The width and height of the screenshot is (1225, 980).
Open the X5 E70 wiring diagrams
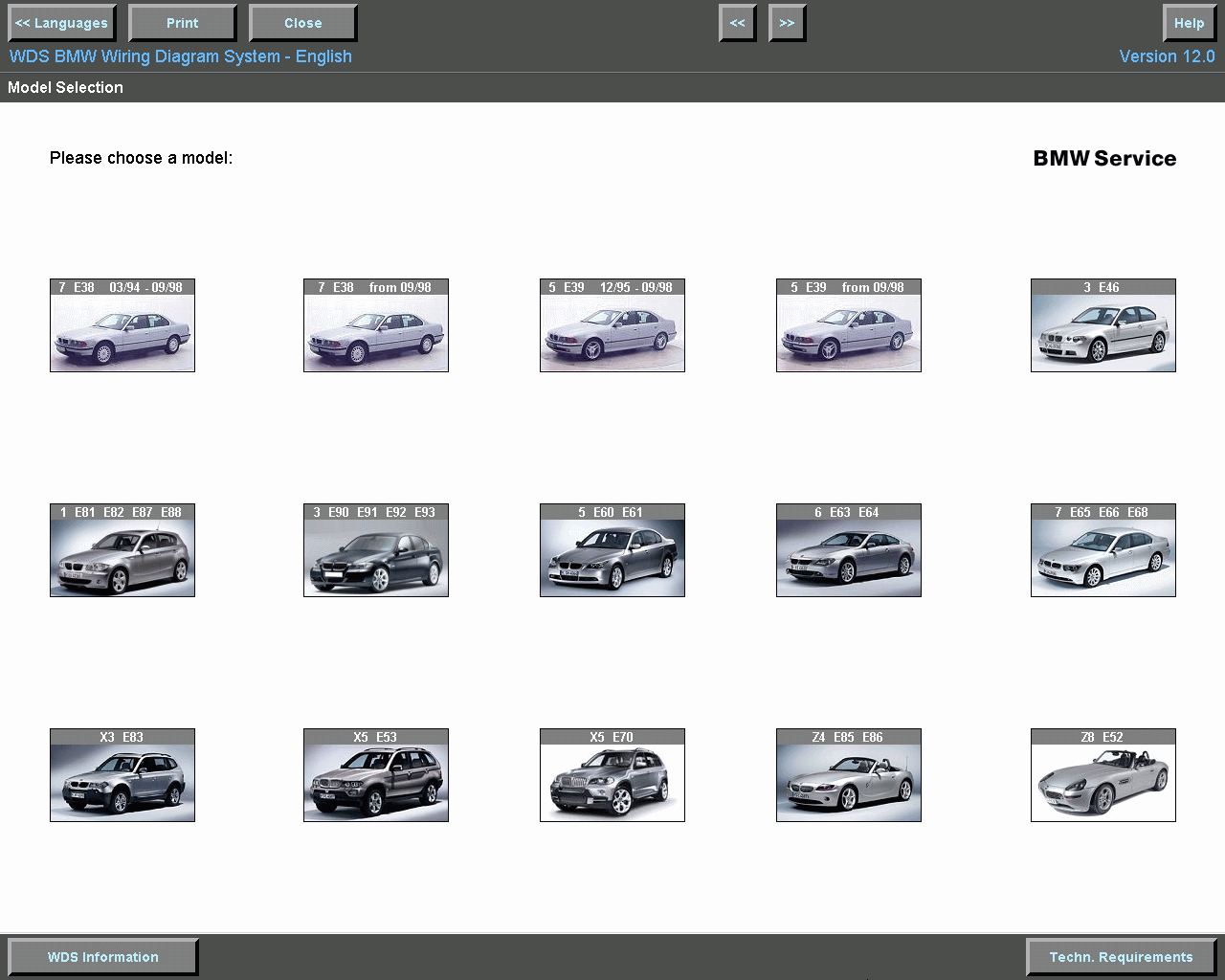tap(612, 775)
